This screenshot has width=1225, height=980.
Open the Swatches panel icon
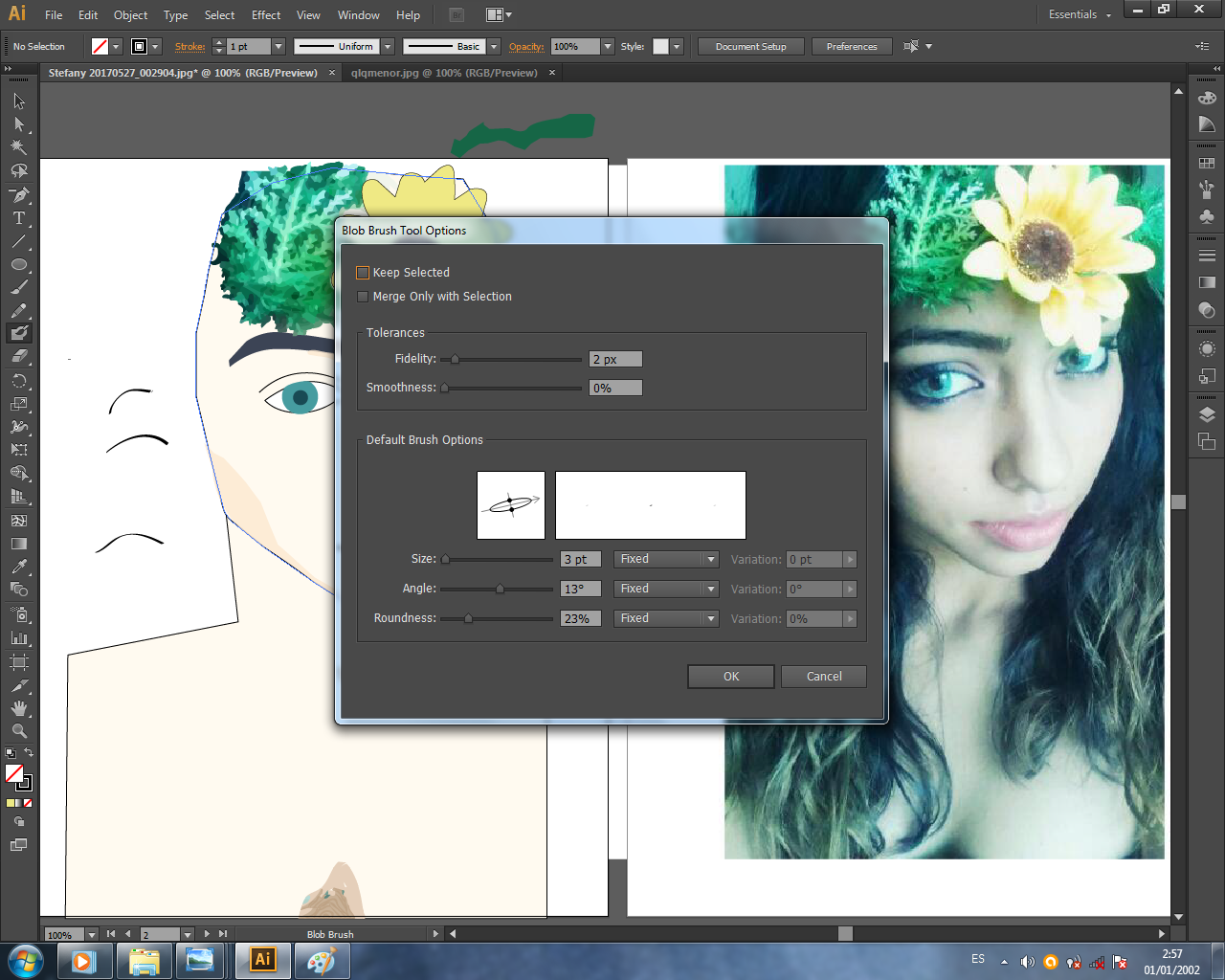pyautogui.click(x=1207, y=164)
